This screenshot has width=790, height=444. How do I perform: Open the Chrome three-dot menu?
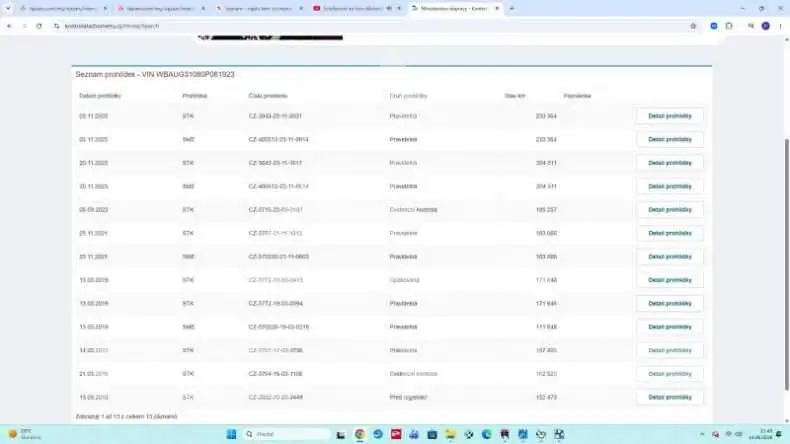[780, 26]
